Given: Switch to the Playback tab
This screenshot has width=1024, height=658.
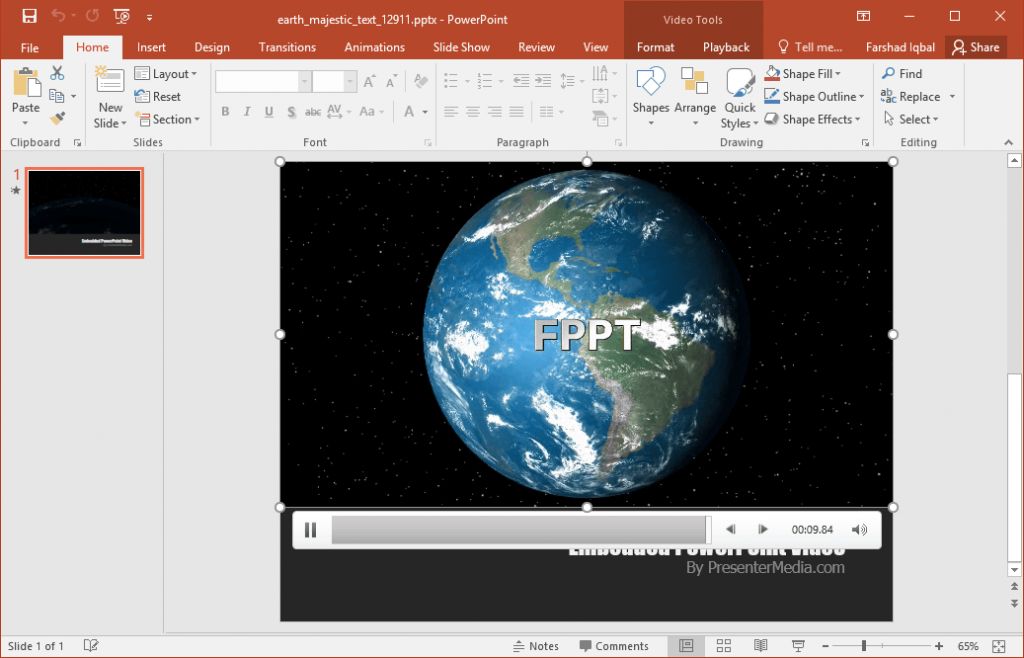Looking at the screenshot, I should tap(725, 46).
